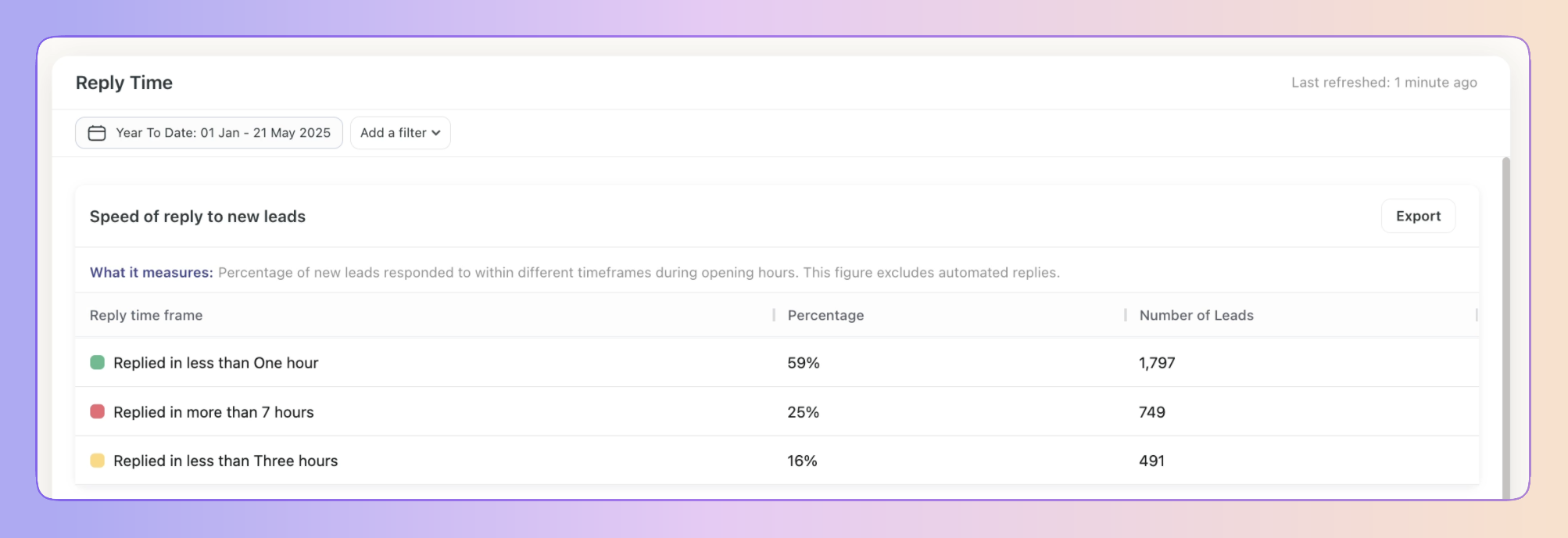1568x538 pixels.
Task: Click the vertical scrollbar on the right
Action: click(1505, 327)
